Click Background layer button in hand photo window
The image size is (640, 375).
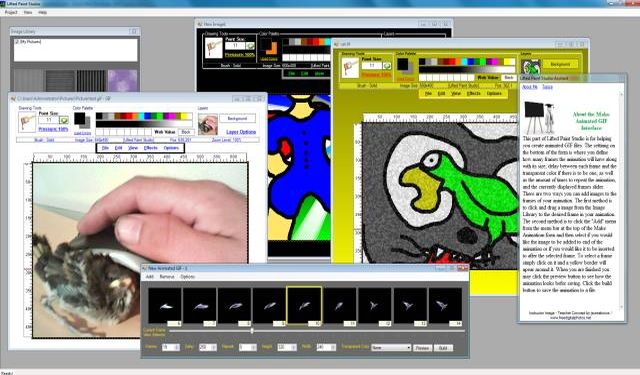[238, 118]
